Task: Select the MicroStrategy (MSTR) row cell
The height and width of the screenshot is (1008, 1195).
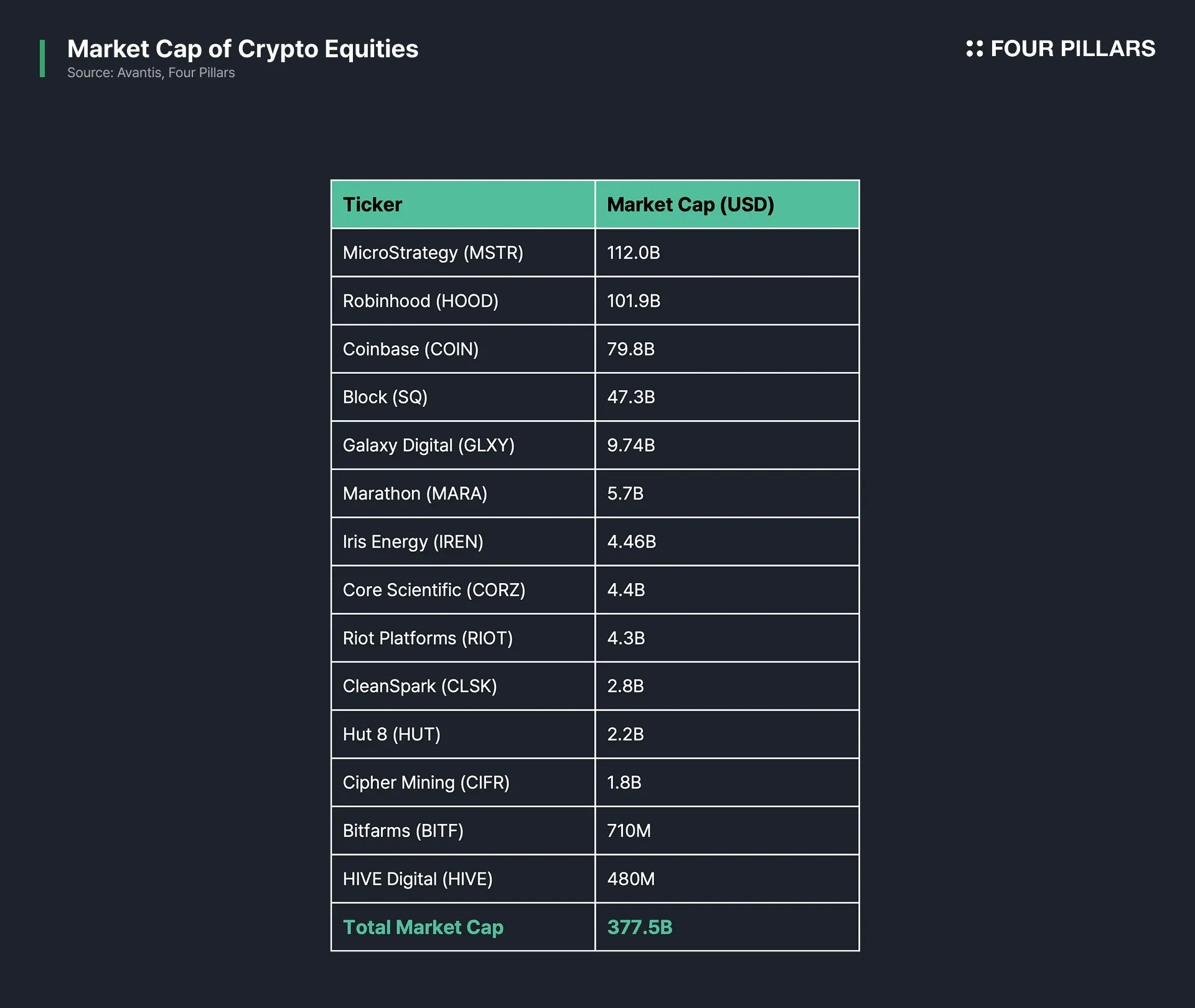Action: (433, 253)
